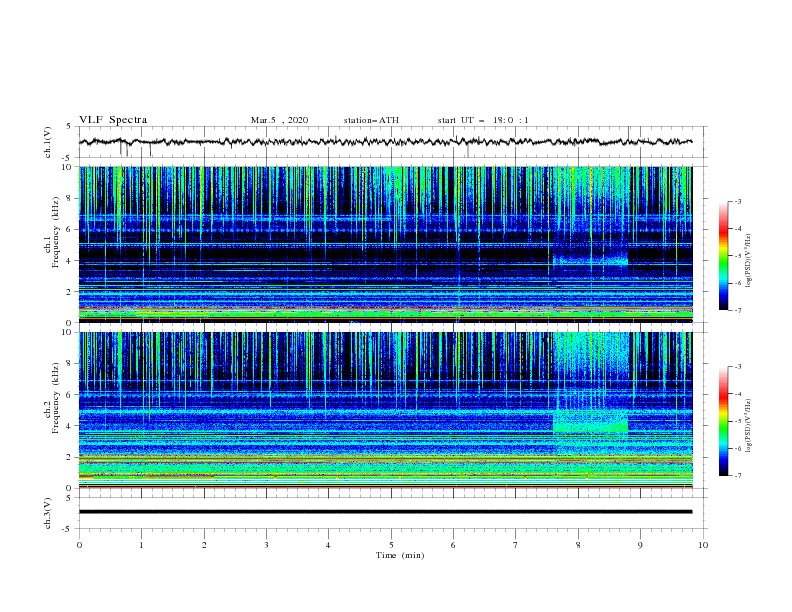Click the "start UT = 18:0 :1" label
The height and width of the screenshot is (612, 792).
click(483, 120)
